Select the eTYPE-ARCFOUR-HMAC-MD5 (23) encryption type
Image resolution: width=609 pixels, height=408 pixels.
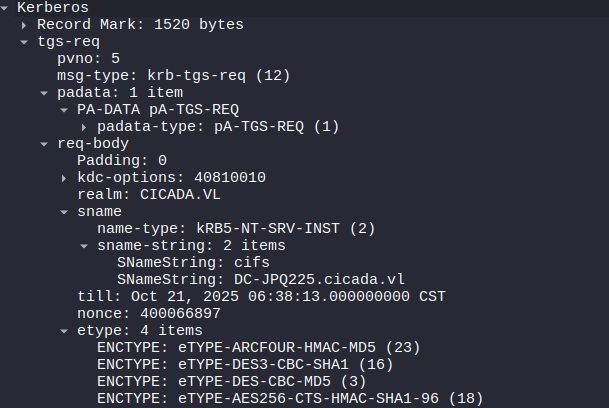(x=258, y=348)
